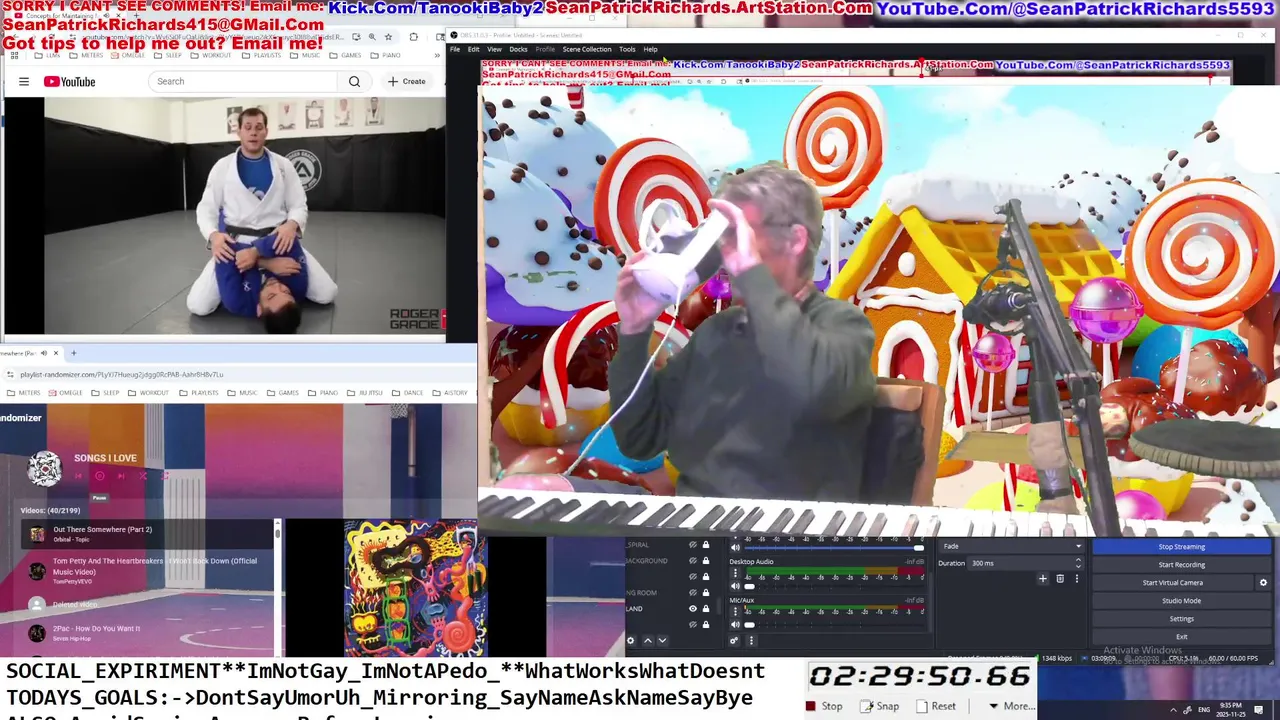The width and height of the screenshot is (1280, 720).
Task: Click the YouTube logo
Action: (69, 82)
